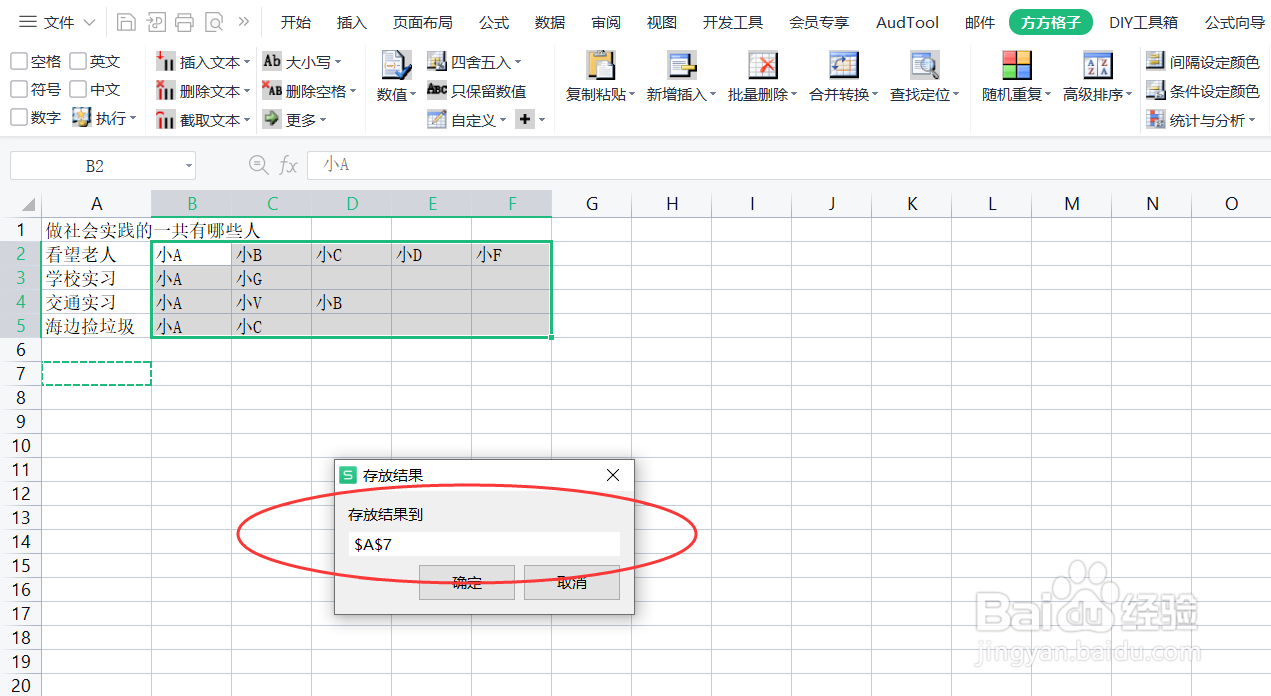This screenshot has width=1271, height=696.
Task: Click the Save icon in quick access toolbar
Action: [x=125, y=22]
